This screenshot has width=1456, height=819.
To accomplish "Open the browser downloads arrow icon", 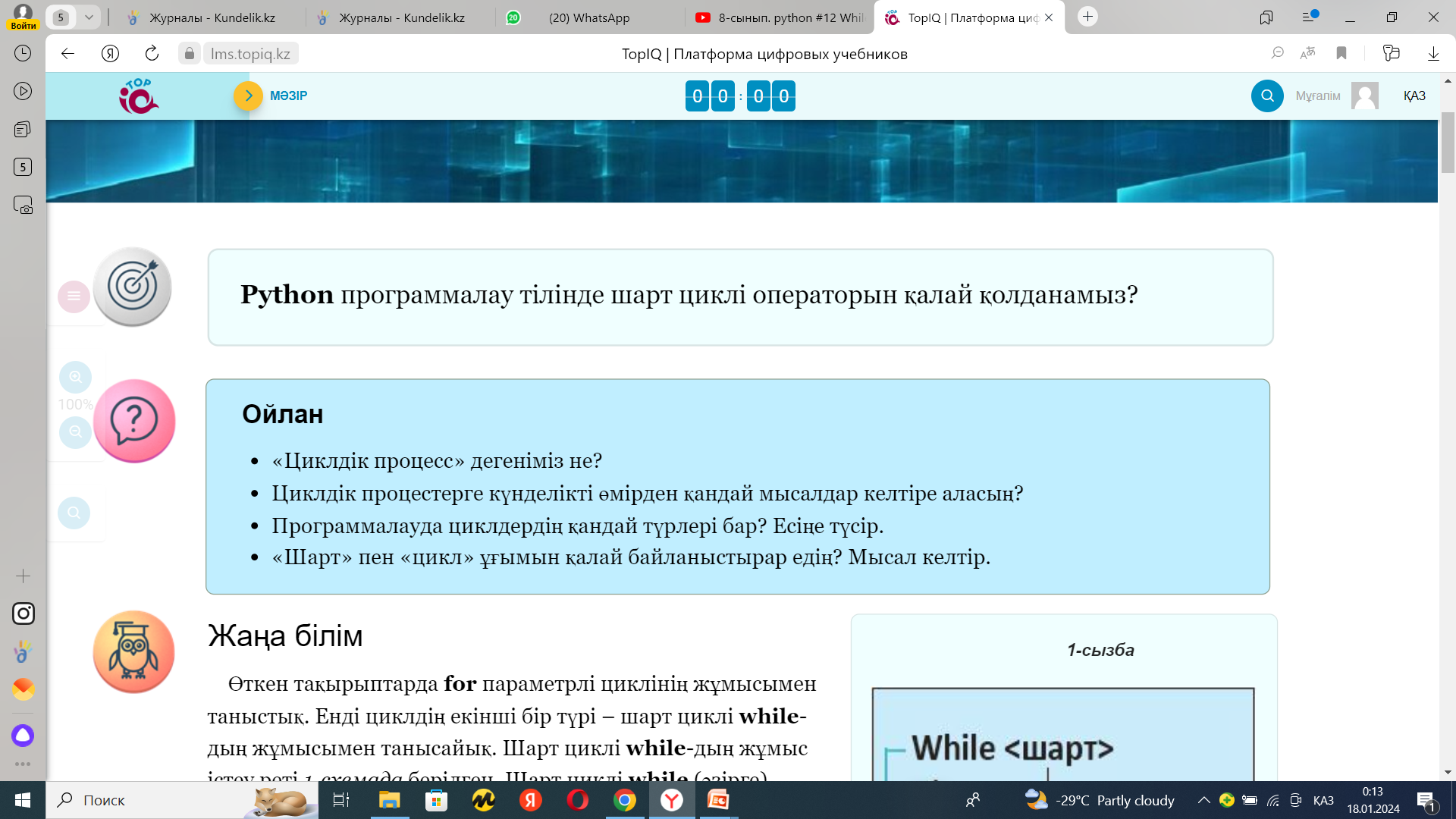I will [1433, 54].
